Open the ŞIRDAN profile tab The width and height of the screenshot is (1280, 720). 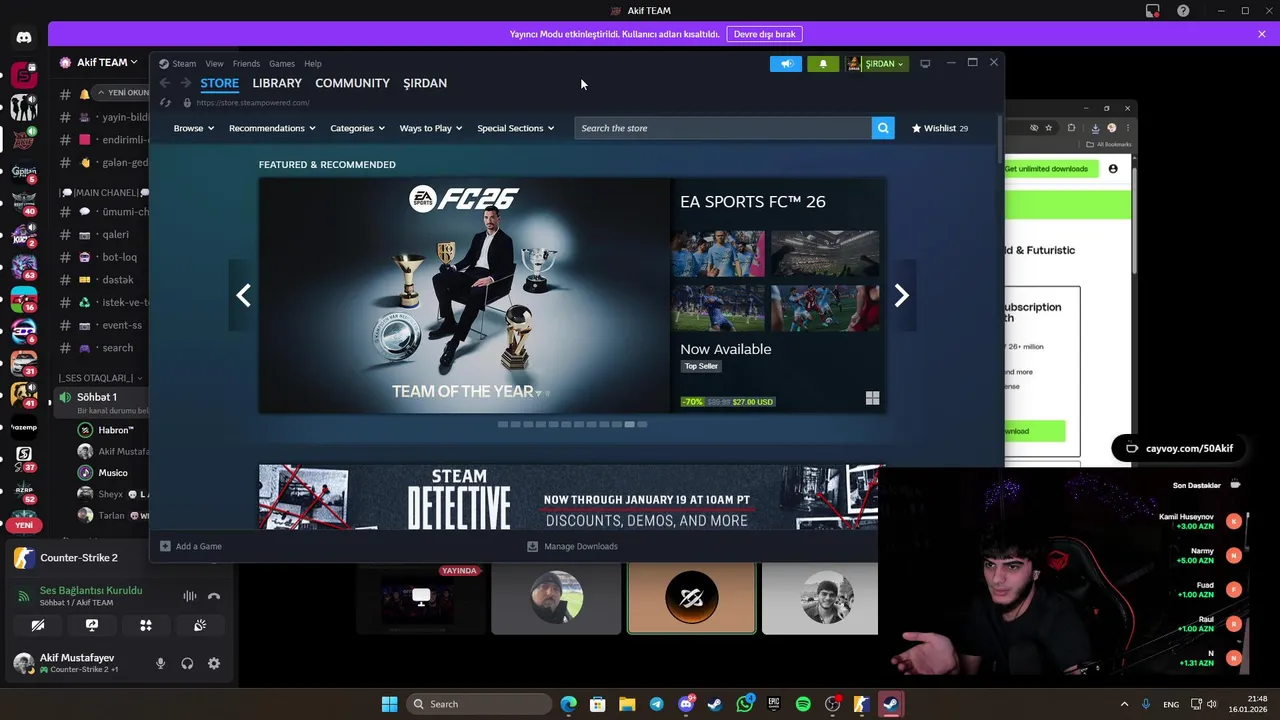coord(425,83)
